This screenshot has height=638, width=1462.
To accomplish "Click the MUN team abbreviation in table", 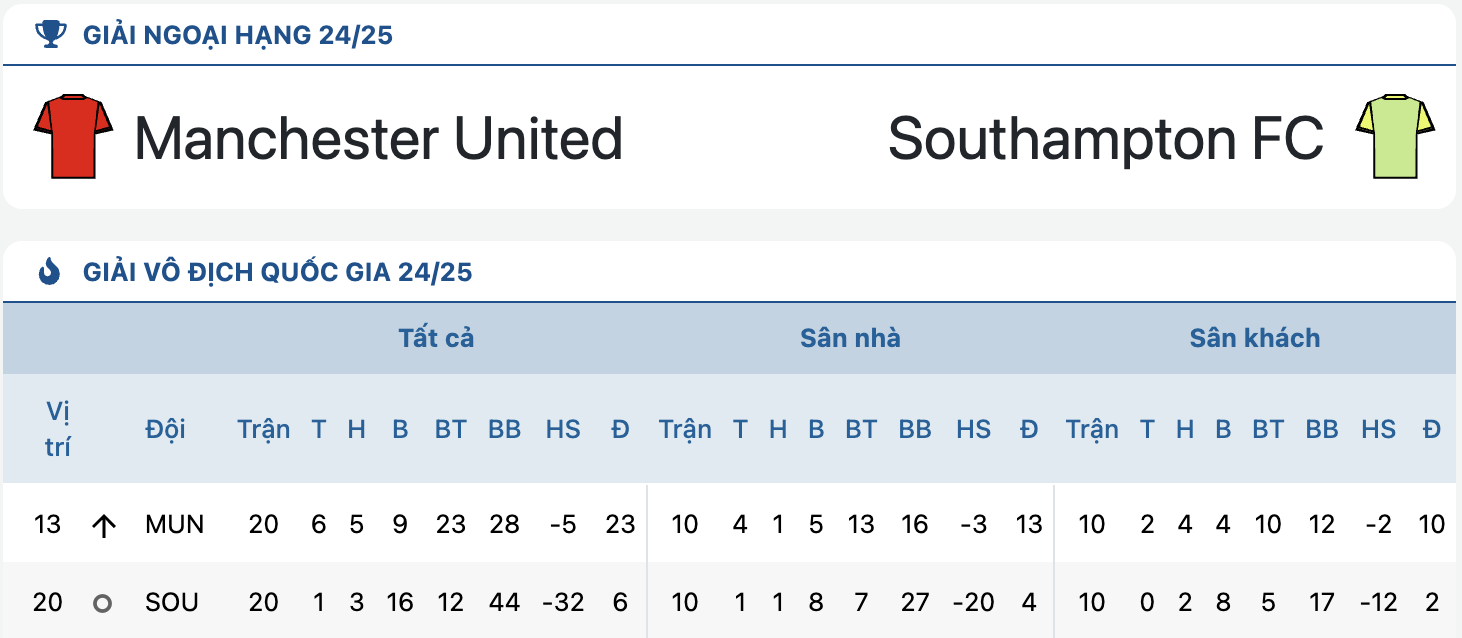I will point(174,524).
